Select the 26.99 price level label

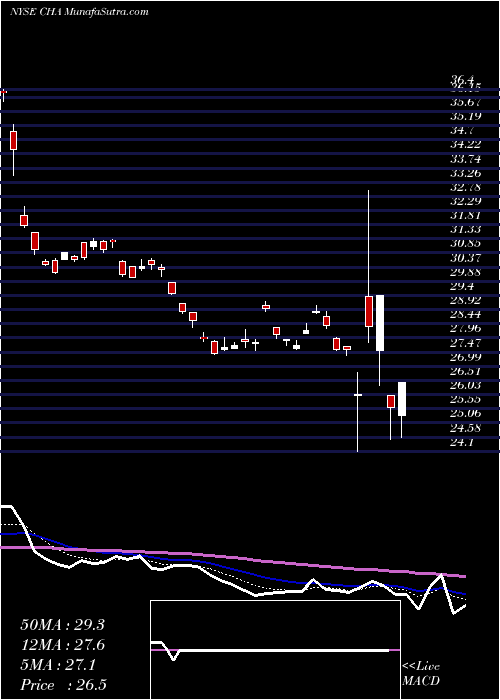pyautogui.click(x=466, y=357)
